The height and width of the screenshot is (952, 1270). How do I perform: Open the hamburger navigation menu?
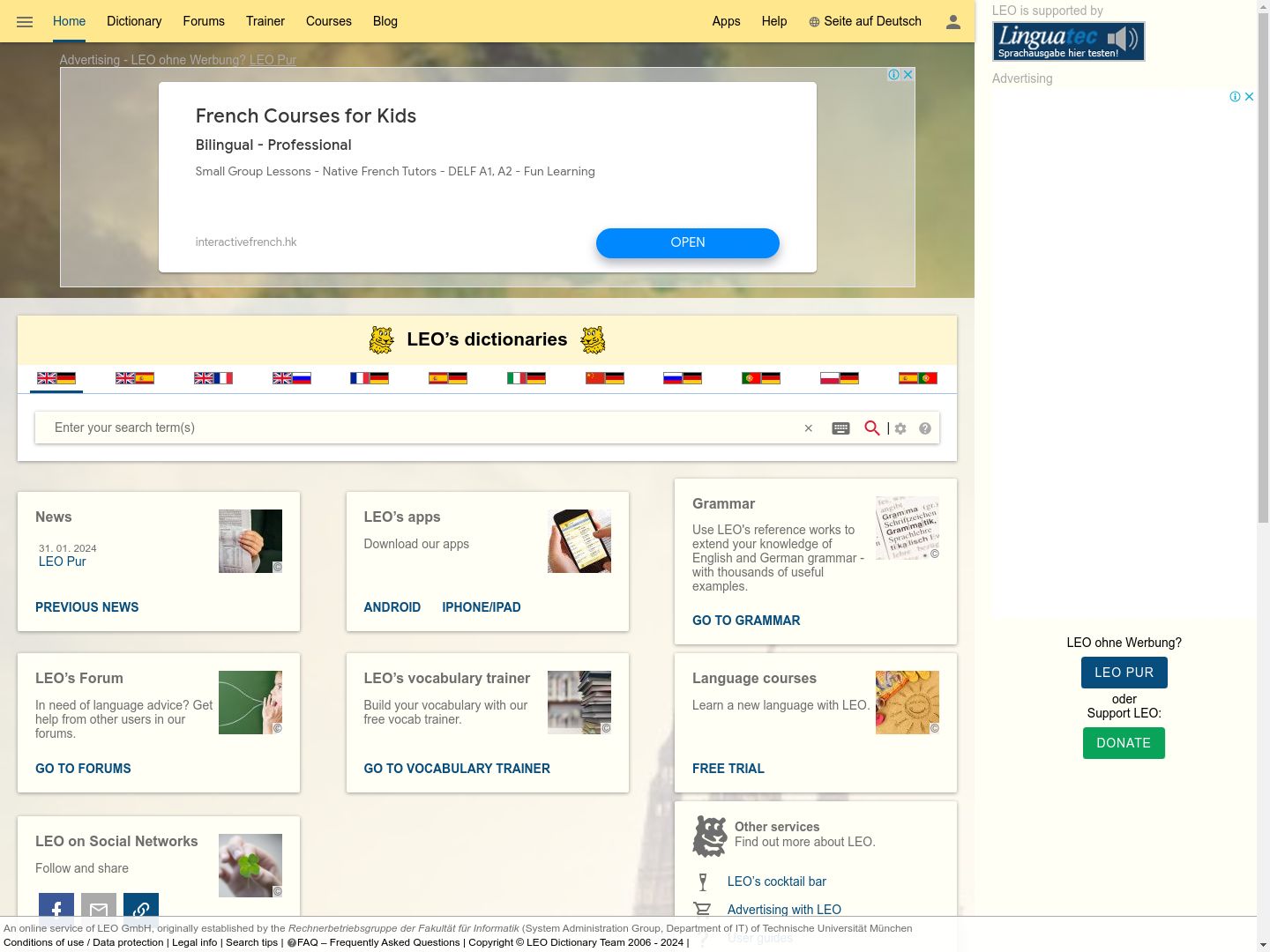coord(25,22)
